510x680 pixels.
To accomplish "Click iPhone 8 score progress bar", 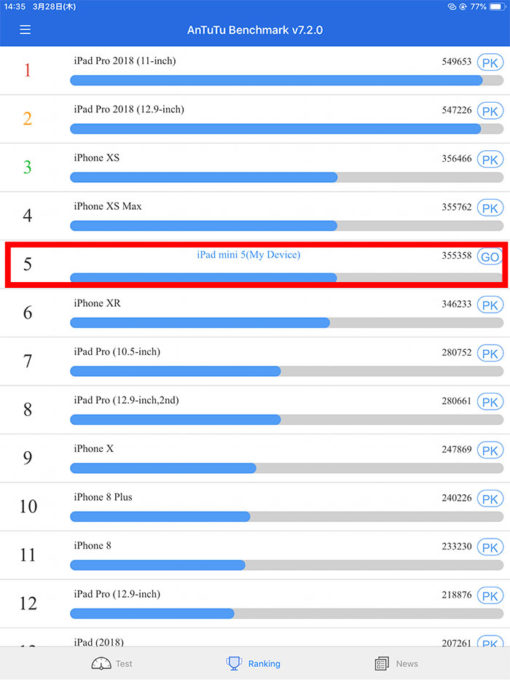I will (x=287, y=565).
